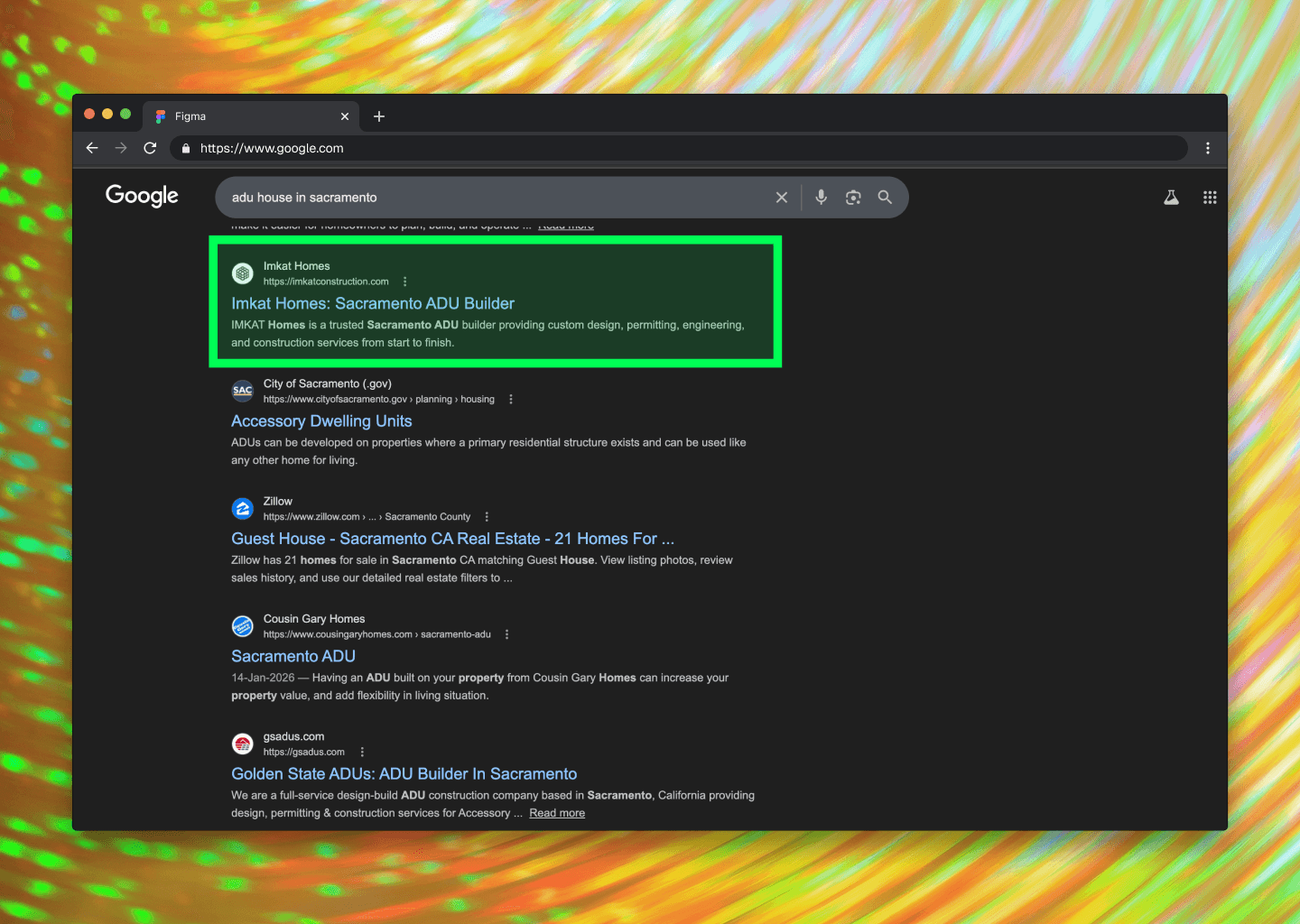Click the imkatconstruction.com URL
This screenshot has height=924, width=1300.
[326, 282]
